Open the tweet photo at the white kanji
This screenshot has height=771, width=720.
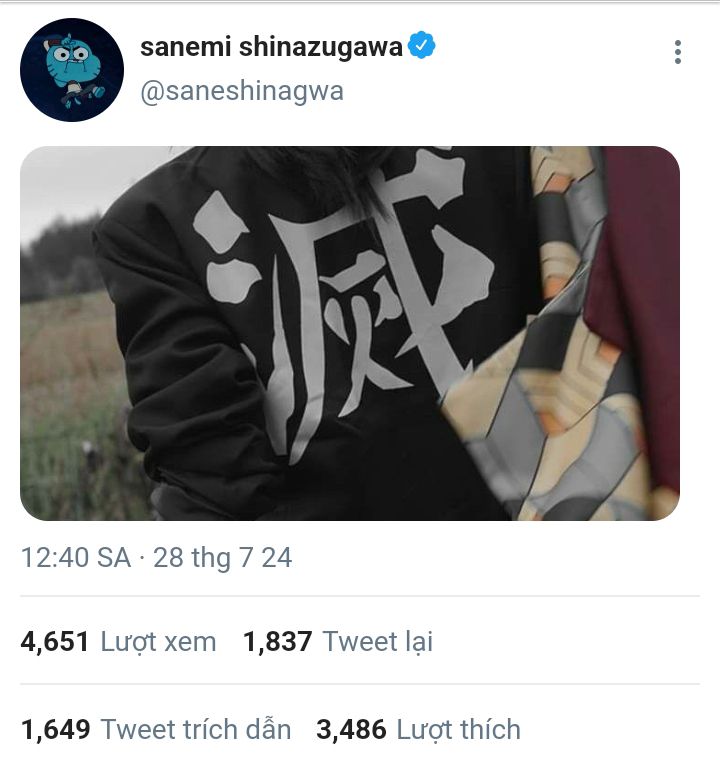tap(350, 310)
